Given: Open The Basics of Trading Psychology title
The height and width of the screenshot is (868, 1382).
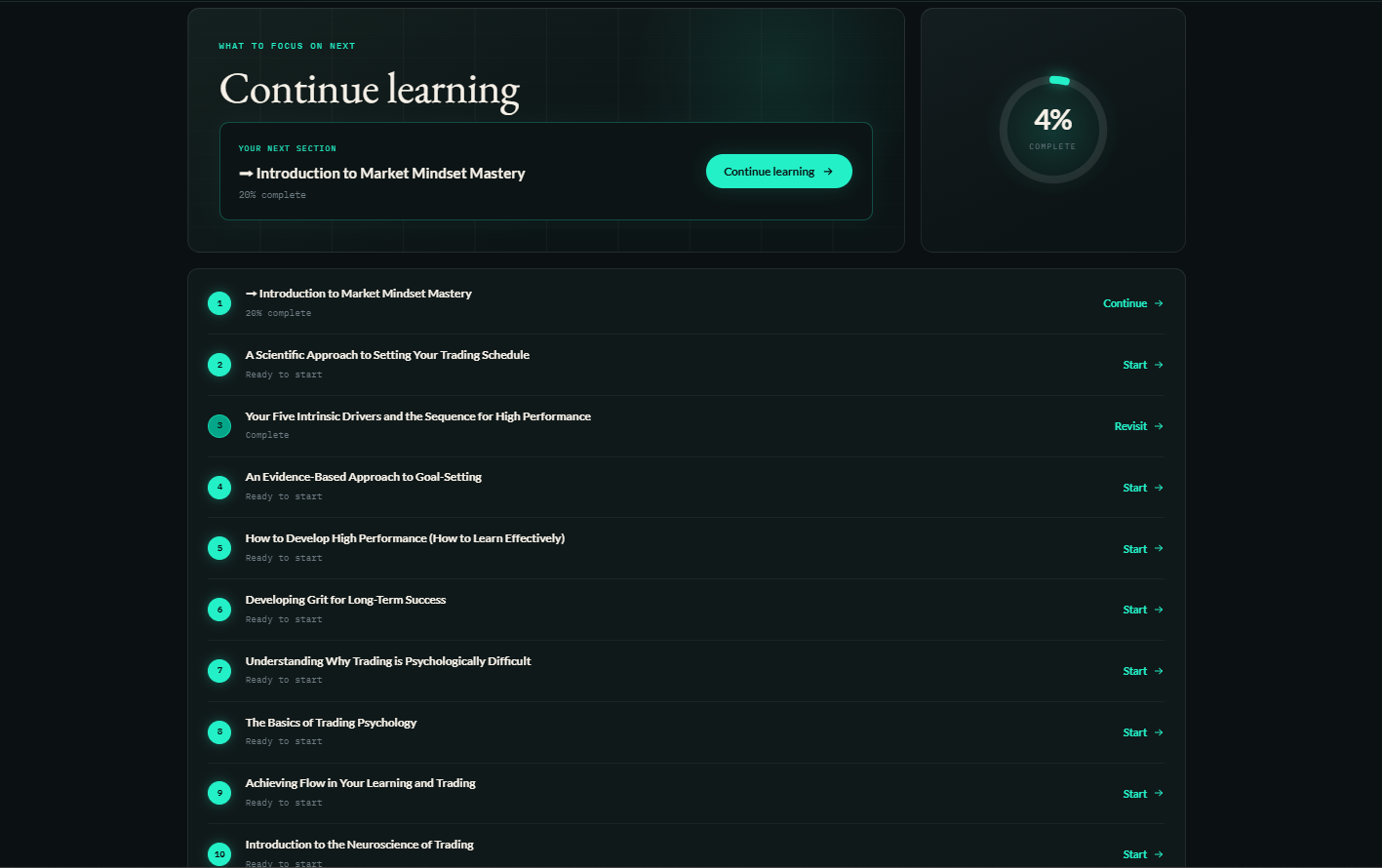Looking at the screenshot, I should (331, 723).
